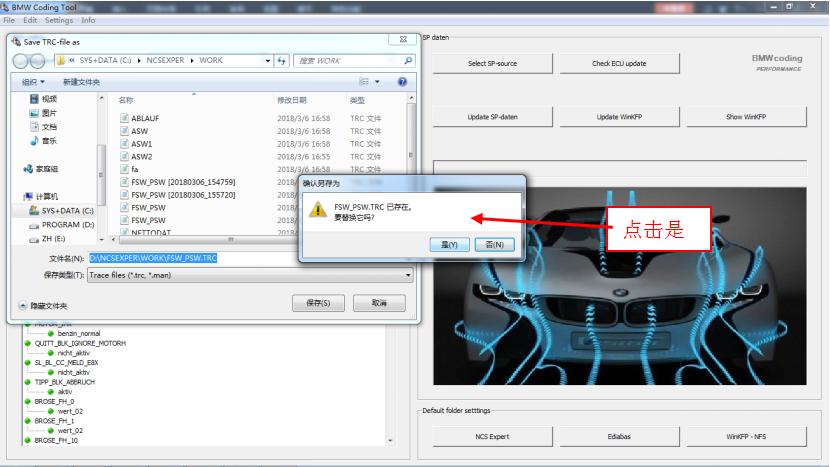
Task: Click the refresh icon beside the address bar
Action: [x=282, y=61]
